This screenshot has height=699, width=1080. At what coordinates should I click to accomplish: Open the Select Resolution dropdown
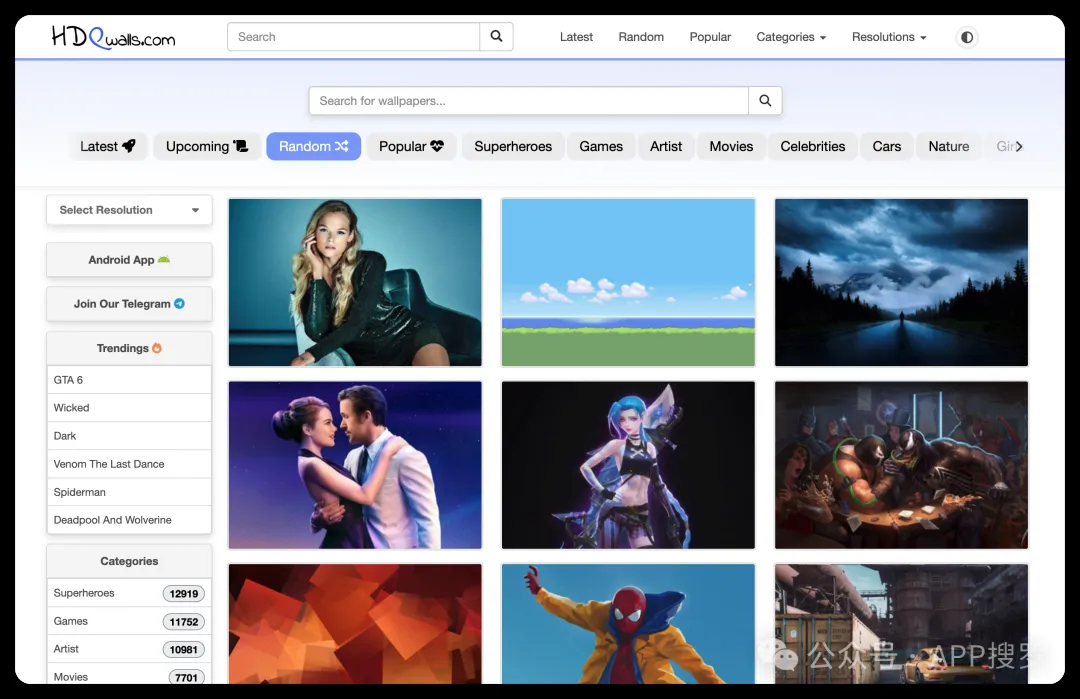129,210
